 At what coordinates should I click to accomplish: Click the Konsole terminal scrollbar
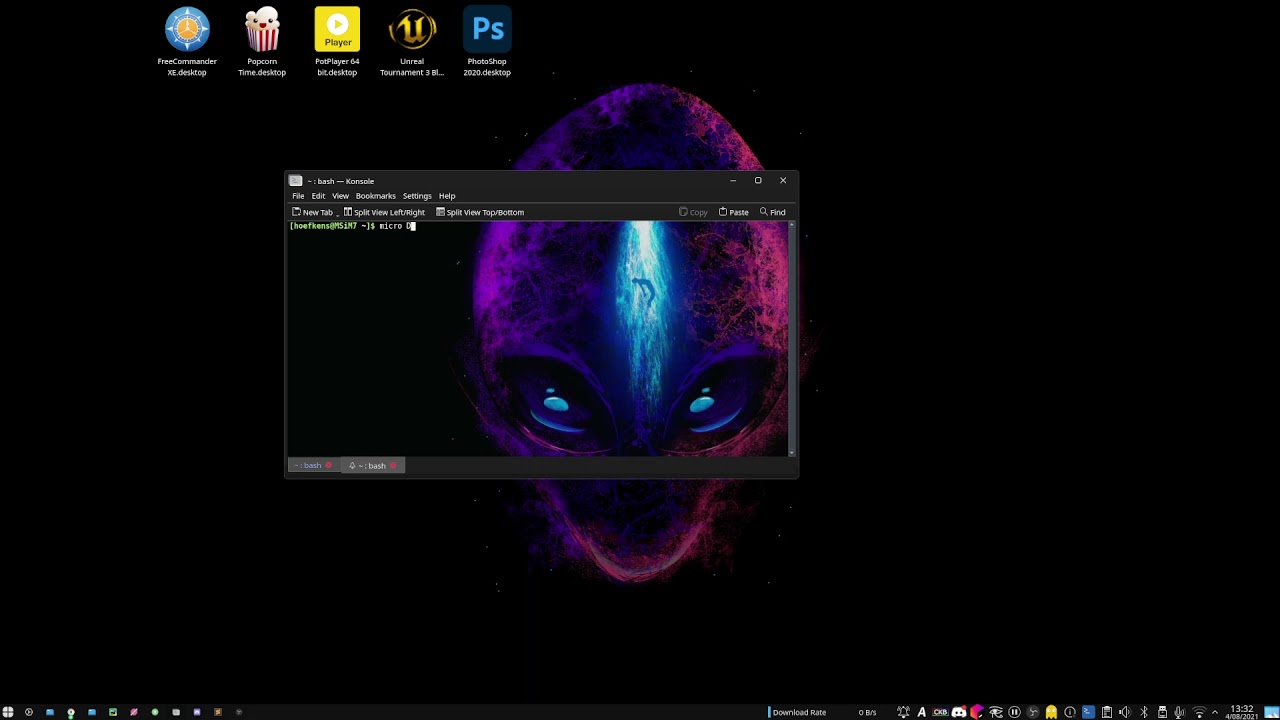click(x=792, y=338)
